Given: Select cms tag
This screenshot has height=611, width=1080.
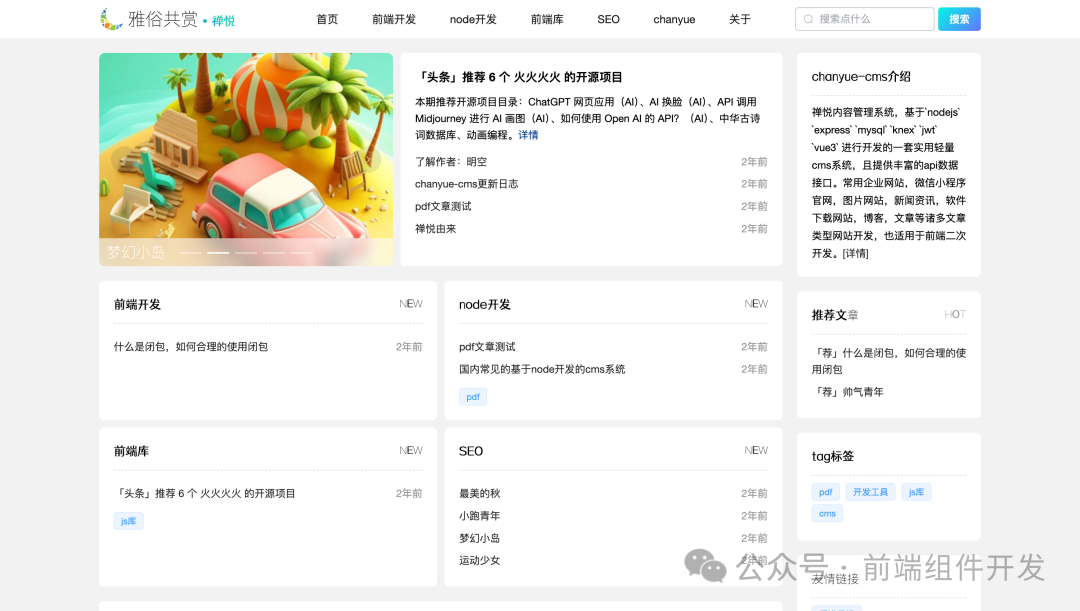Looking at the screenshot, I should click(827, 514).
